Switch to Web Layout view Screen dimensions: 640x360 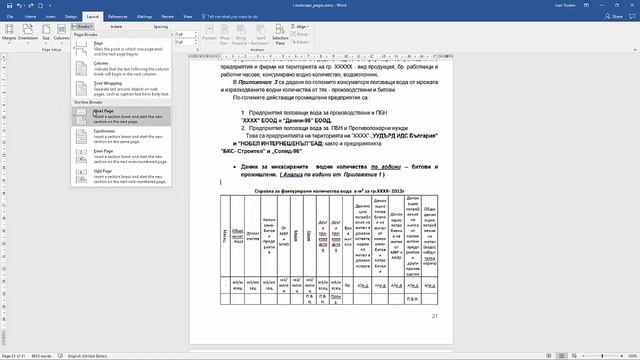(x=574, y=356)
